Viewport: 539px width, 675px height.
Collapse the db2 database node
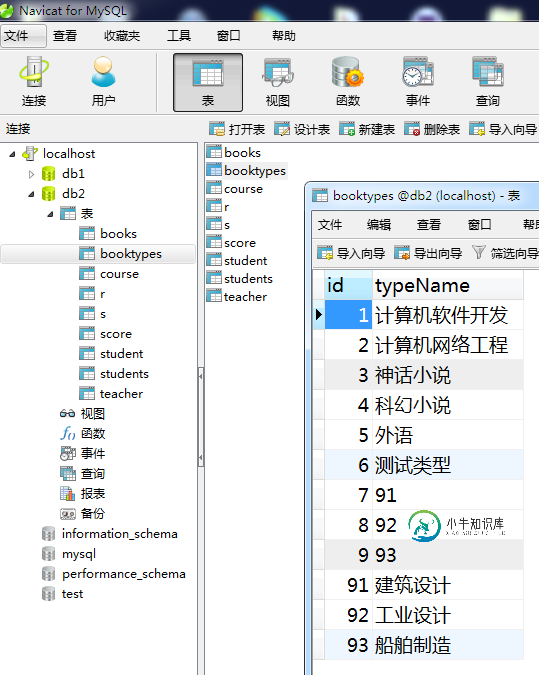[x=31, y=194]
